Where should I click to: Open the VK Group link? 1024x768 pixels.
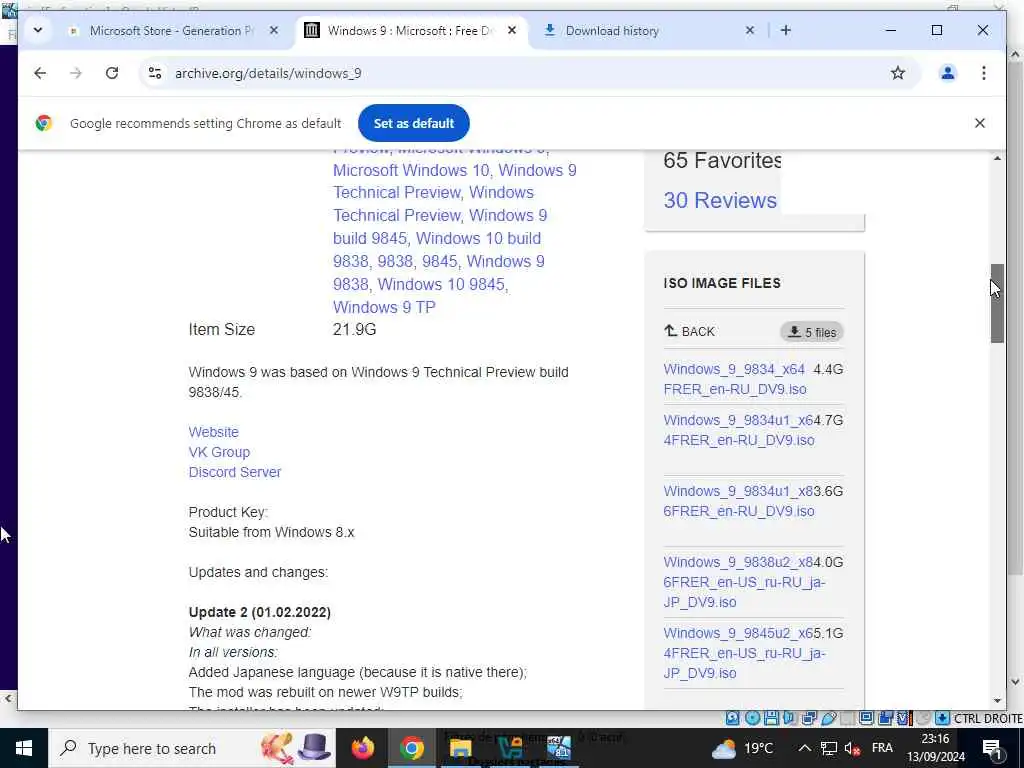click(x=219, y=452)
